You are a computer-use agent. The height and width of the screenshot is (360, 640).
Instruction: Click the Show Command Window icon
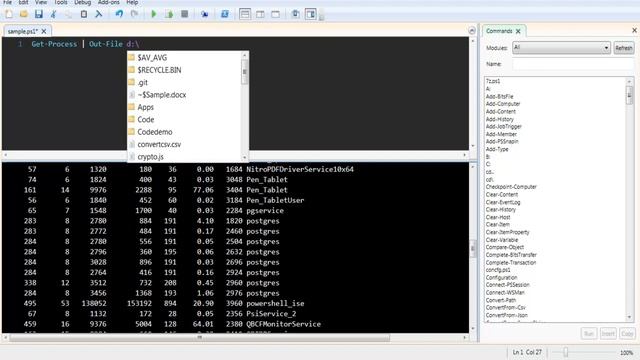pos(296,14)
